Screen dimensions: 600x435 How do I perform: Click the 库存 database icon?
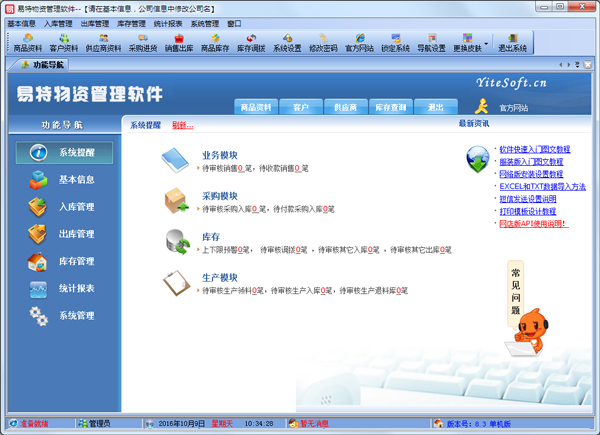(178, 241)
